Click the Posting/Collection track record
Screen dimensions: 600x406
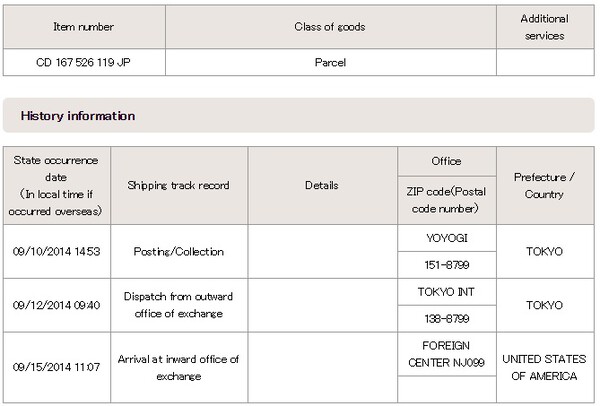[x=179, y=252]
